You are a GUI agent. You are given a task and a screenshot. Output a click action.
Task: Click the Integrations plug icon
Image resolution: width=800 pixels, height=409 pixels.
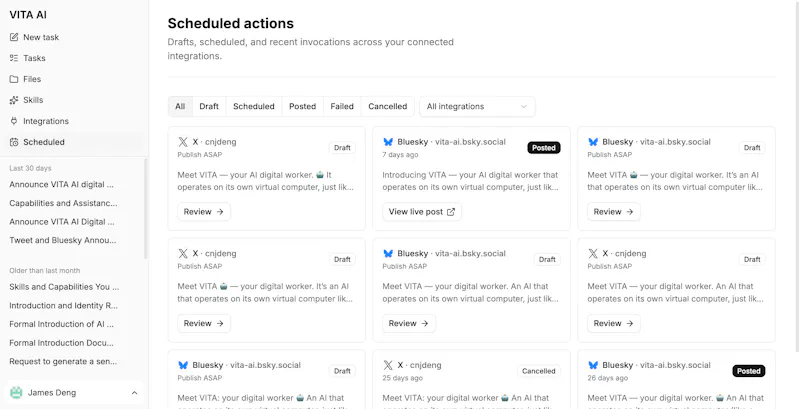coord(14,121)
